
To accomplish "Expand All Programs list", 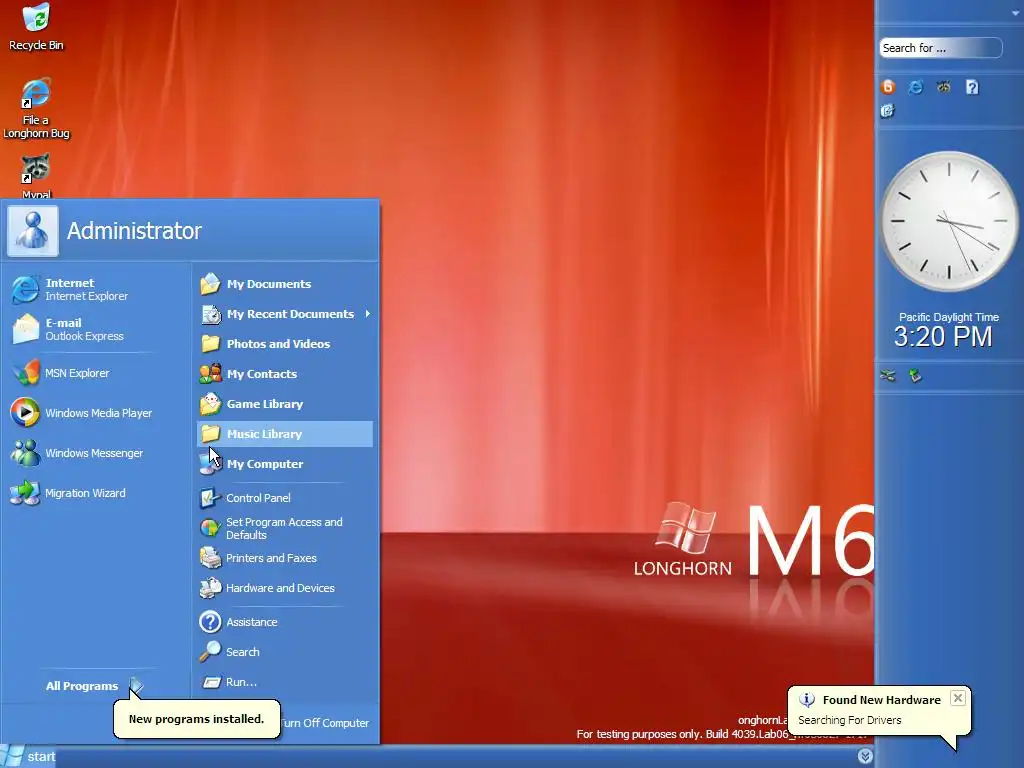I will (95, 686).
